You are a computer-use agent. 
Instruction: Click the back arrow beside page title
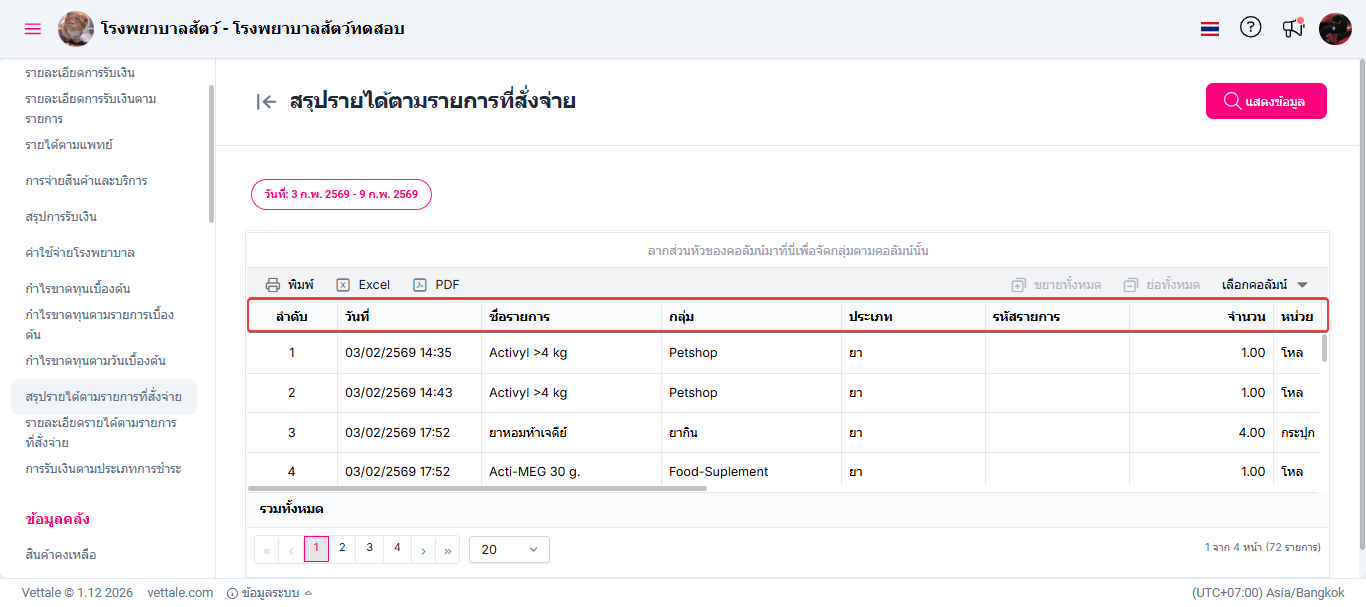pos(266,101)
